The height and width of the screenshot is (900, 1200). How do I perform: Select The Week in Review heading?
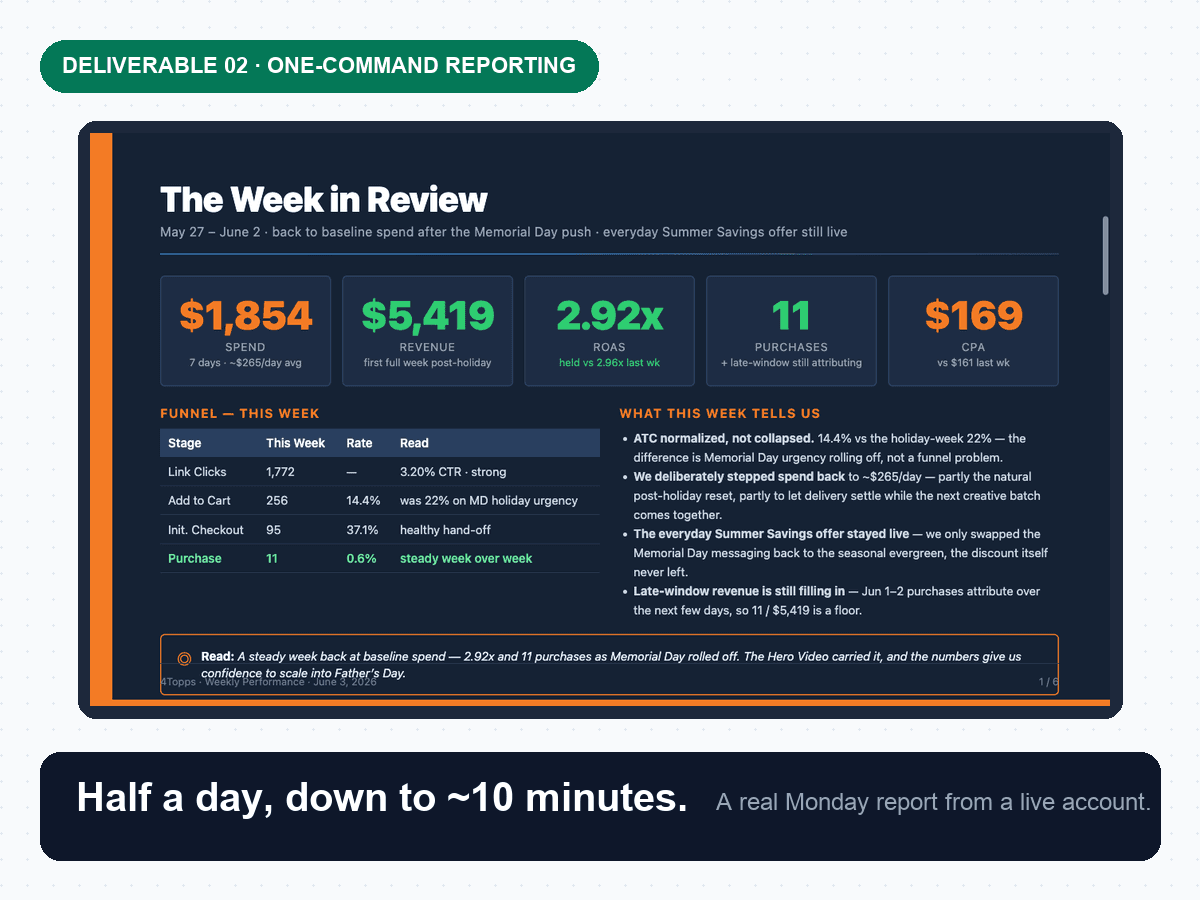(x=323, y=200)
